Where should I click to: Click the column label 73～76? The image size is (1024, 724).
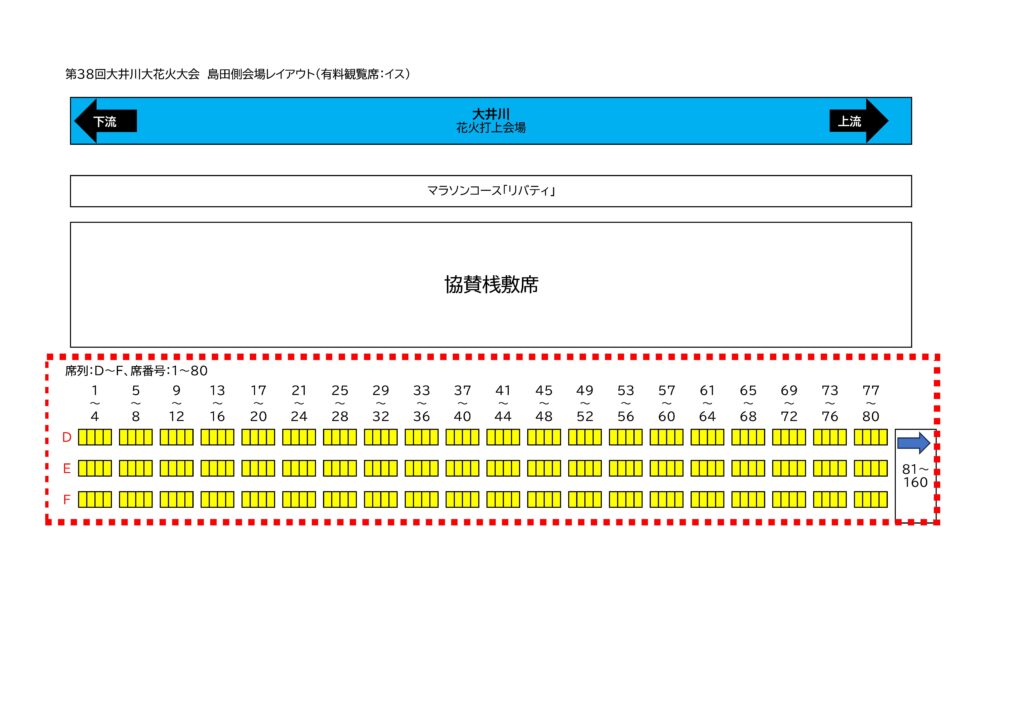pyautogui.click(x=830, y=403)
